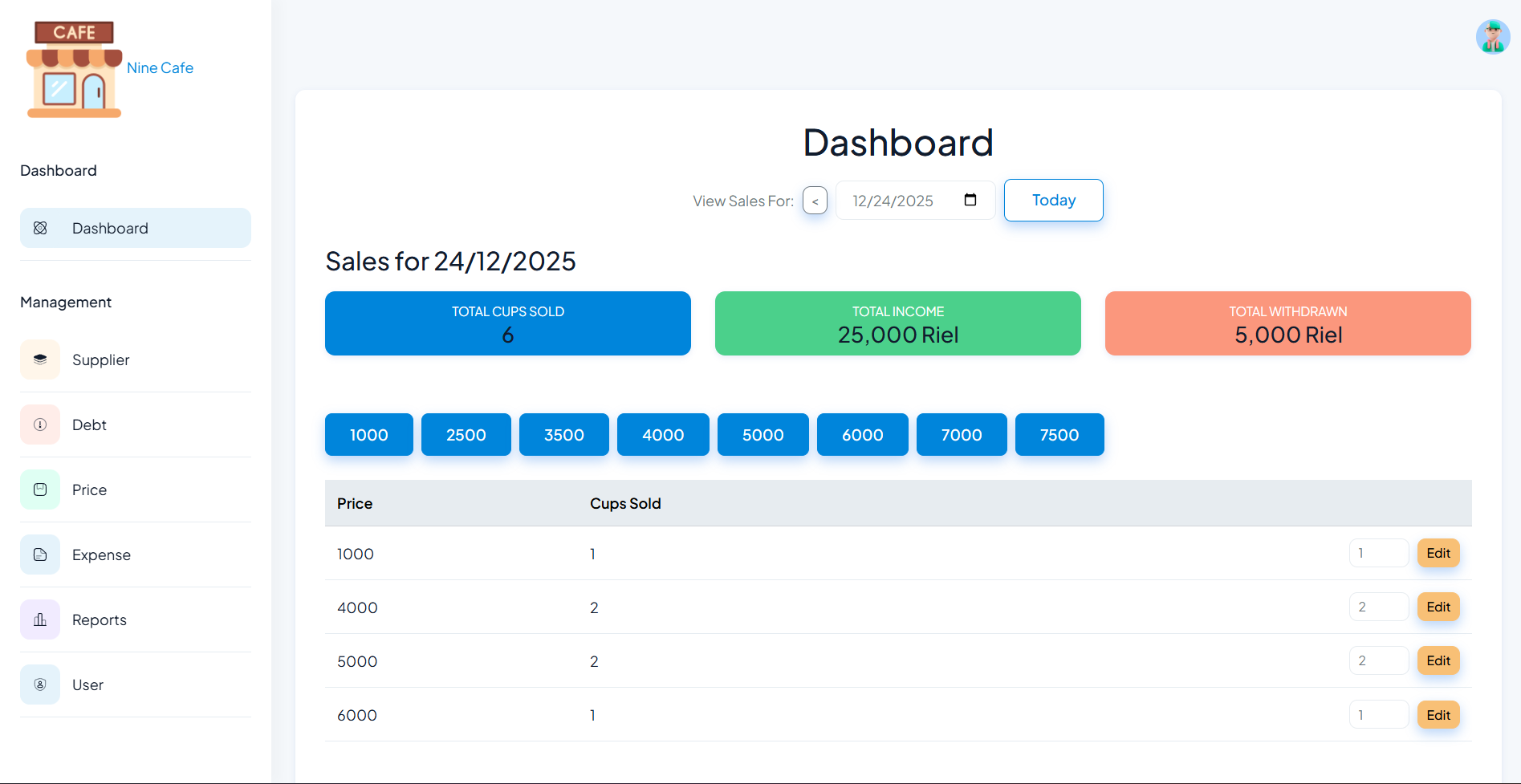Edit cups sold for the 6000 price
The image size is (1521, 784).
1438,714
